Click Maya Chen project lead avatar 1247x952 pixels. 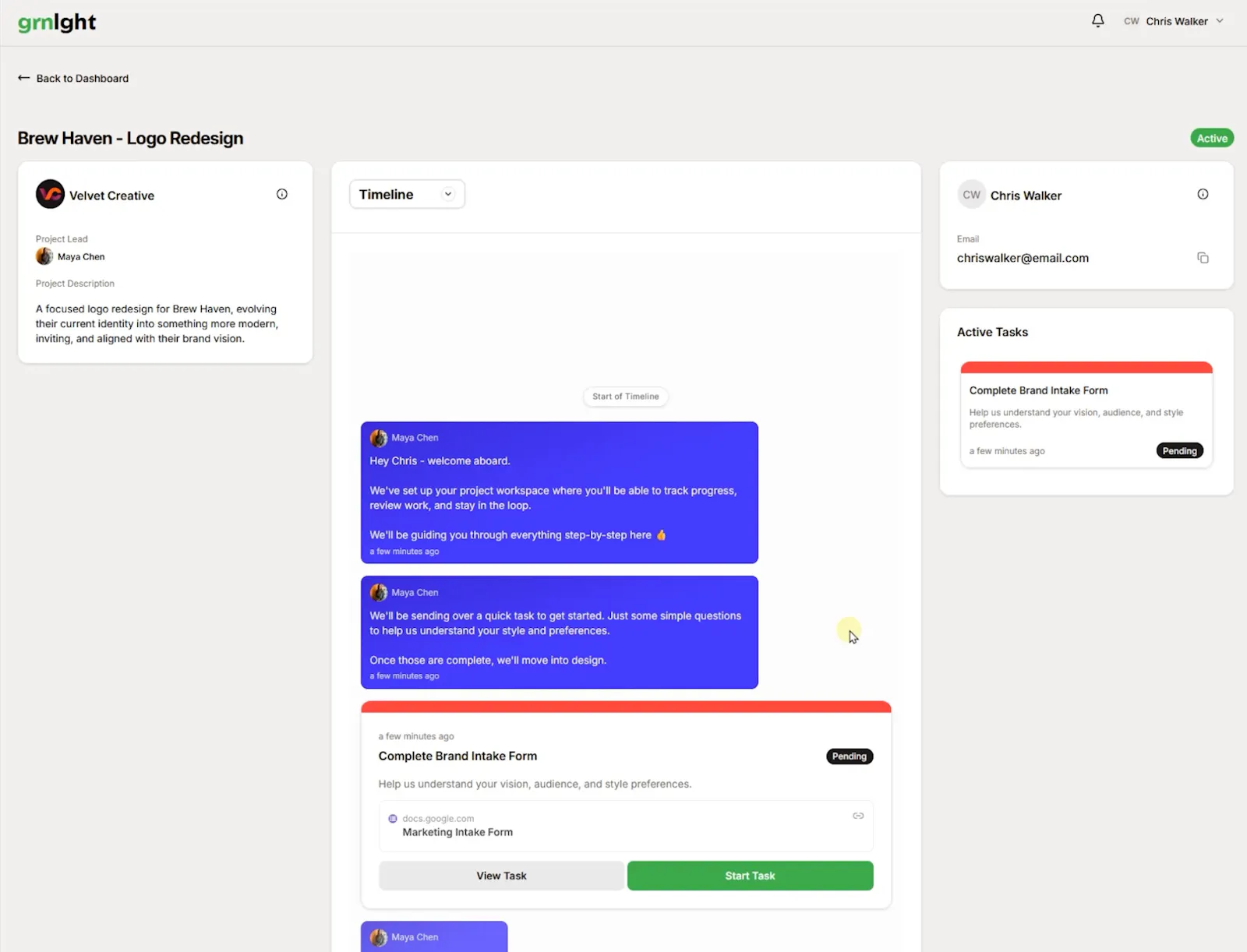(x=44, y=256)
